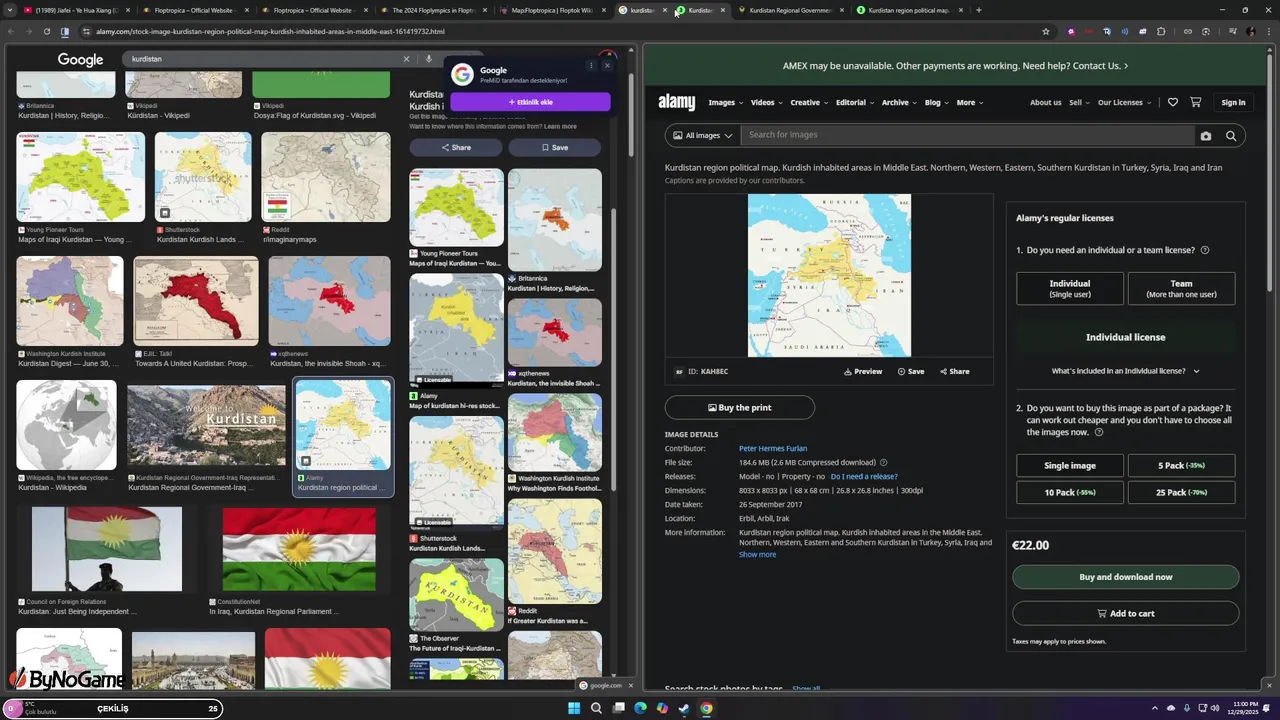Expand the Editorial menu on Alamy
The height and width of the screenshot is (720, 1280).
pos(855,103)
